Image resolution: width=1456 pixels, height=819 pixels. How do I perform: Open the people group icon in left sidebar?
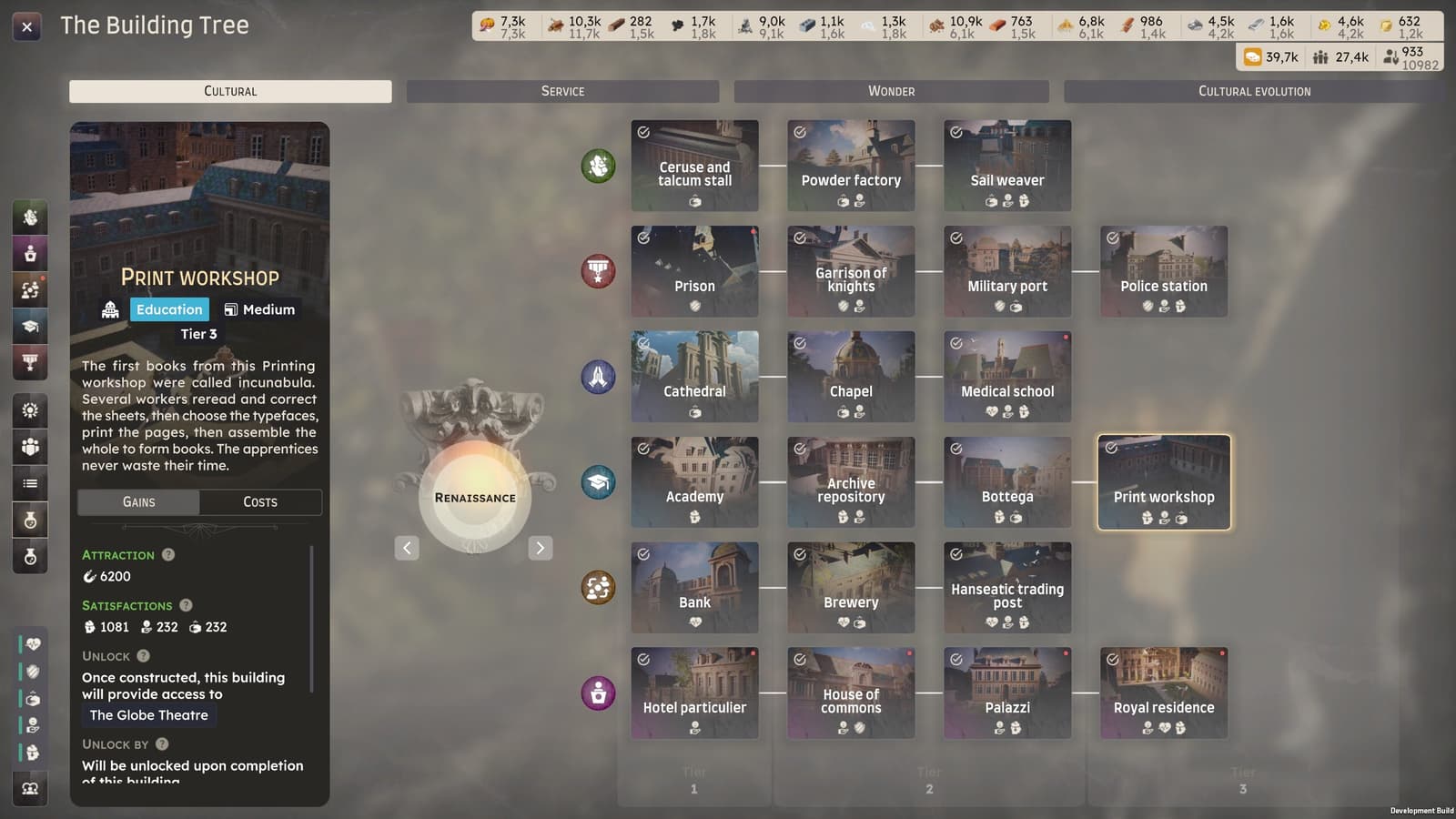pyautogui.click(x=30, y=447)
